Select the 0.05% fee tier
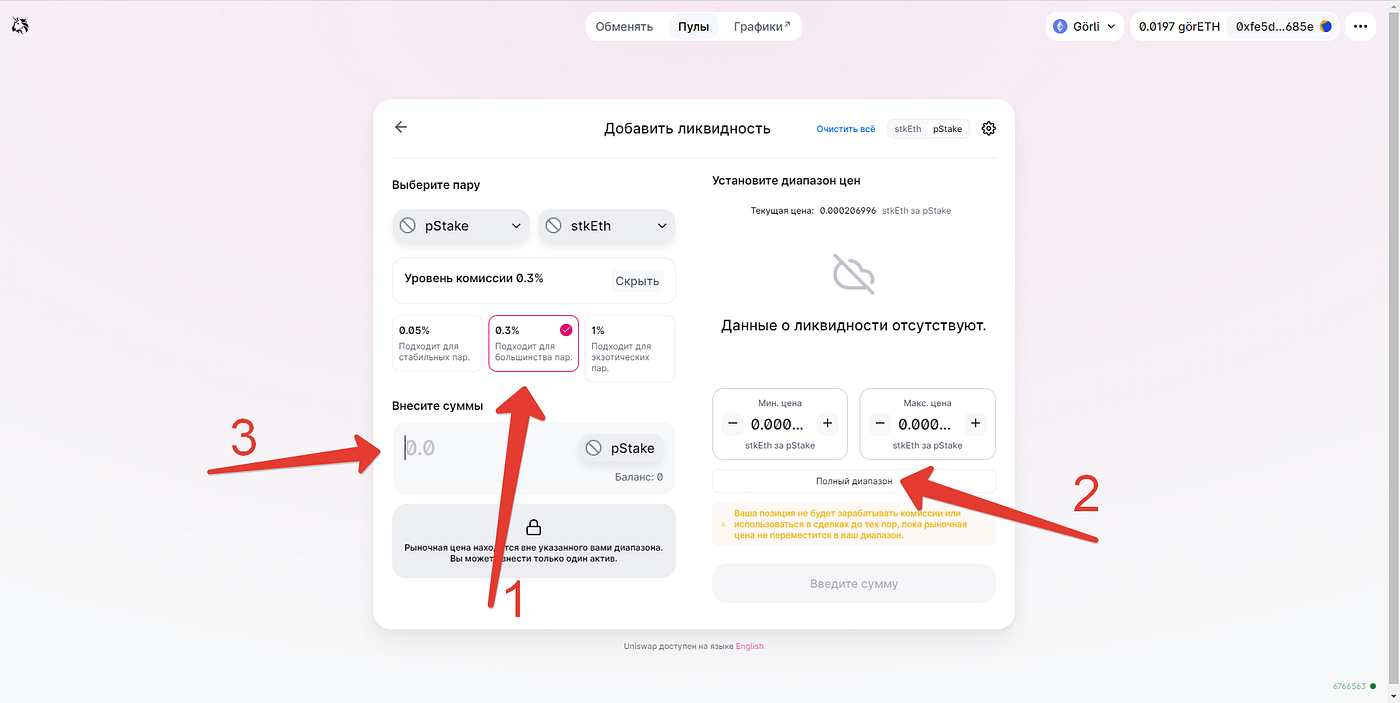This screenshot has width=1400, height=703. [438, 343]
